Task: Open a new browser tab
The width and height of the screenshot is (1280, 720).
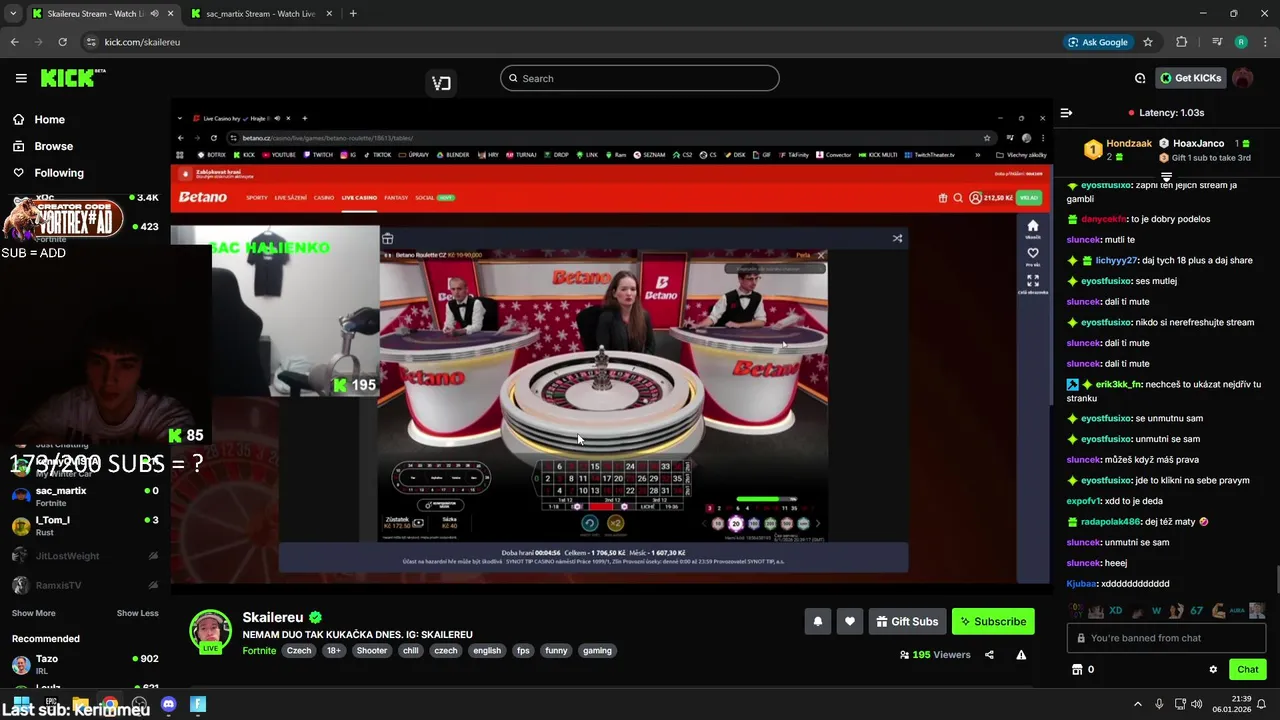Action: [x=353, y=14]
